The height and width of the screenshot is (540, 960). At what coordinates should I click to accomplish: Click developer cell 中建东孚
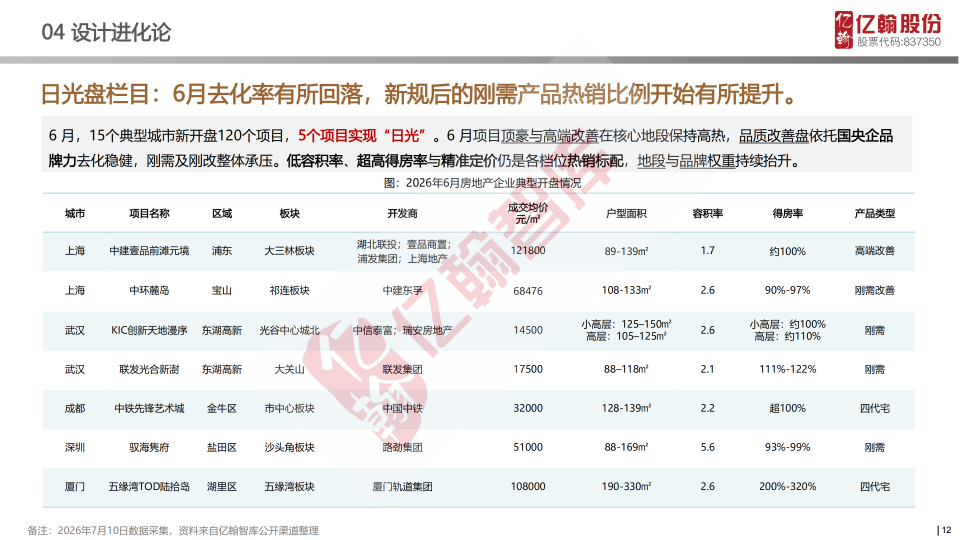(402, 290)
